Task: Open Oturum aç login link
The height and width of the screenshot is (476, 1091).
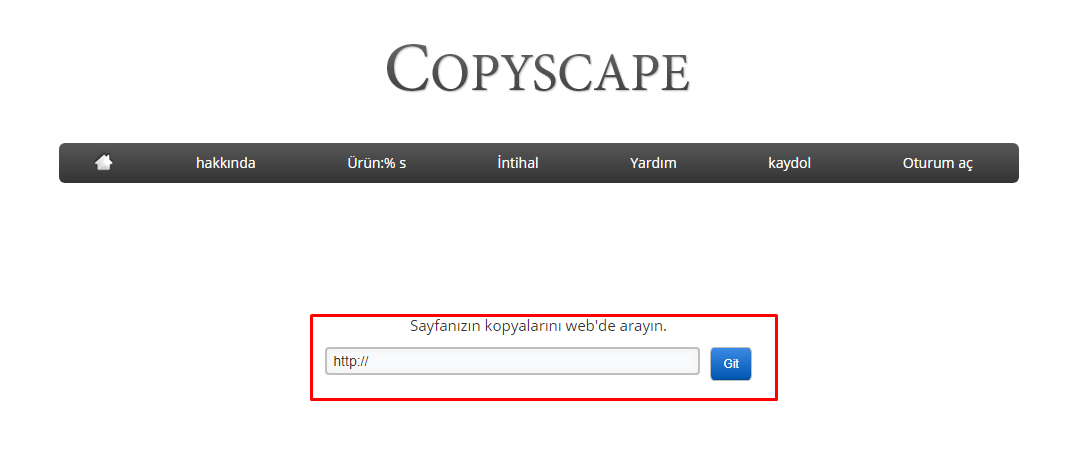Action: tap(937, 164)
